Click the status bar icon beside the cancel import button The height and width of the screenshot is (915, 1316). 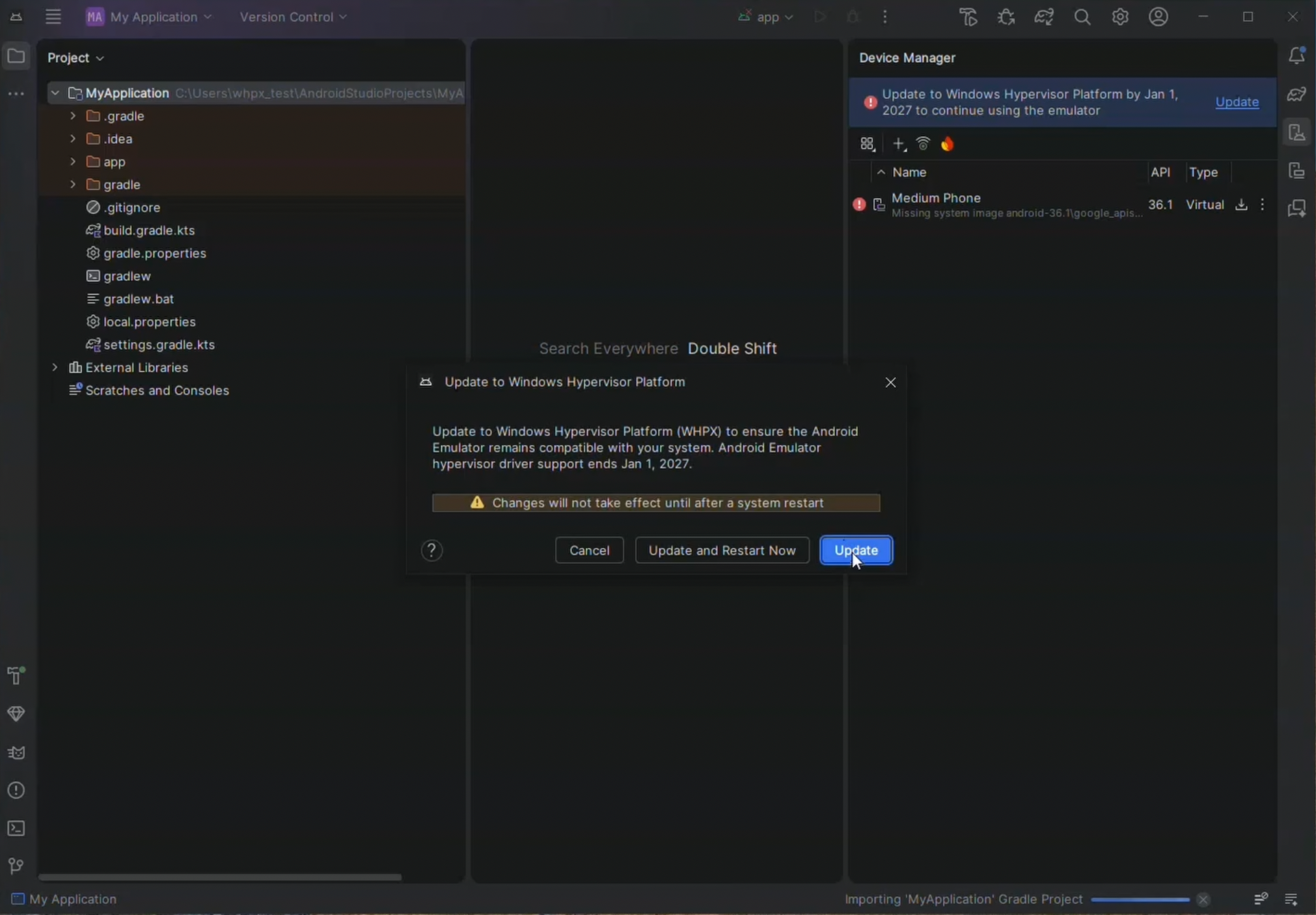[x=1260, y=899]
